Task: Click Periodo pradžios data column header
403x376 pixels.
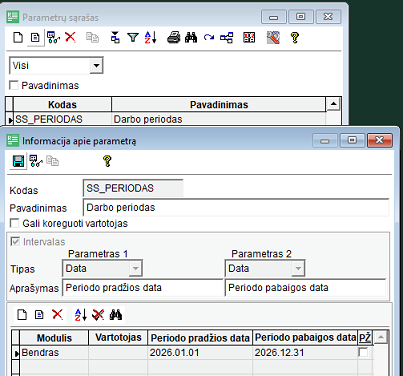Action: [200, 338]
